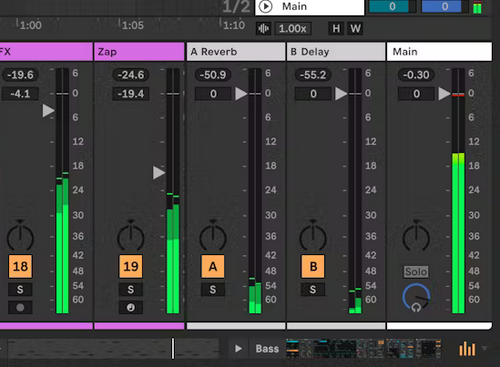
Task: Click the Zap volume value -19.4
Action: [x=131, y=94]
